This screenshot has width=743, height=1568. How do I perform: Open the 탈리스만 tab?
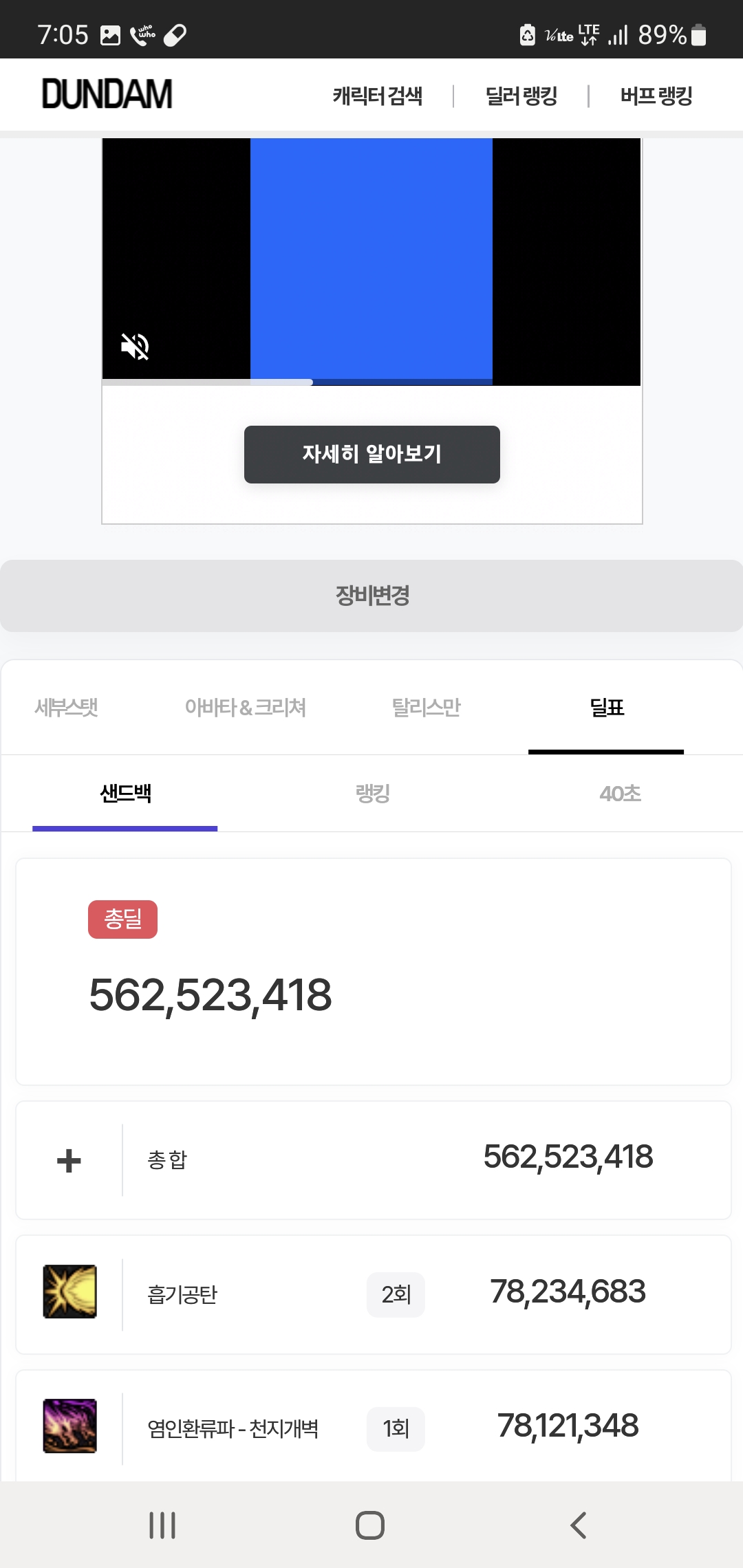(x=426, y=707)
